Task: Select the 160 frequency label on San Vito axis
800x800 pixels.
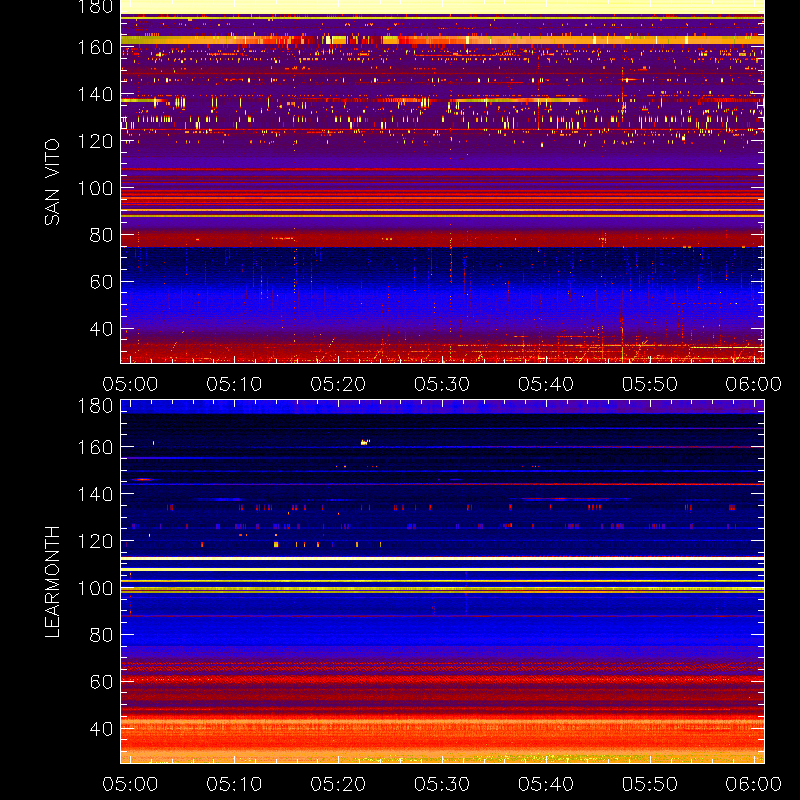Action: click(x=95, y=47)
